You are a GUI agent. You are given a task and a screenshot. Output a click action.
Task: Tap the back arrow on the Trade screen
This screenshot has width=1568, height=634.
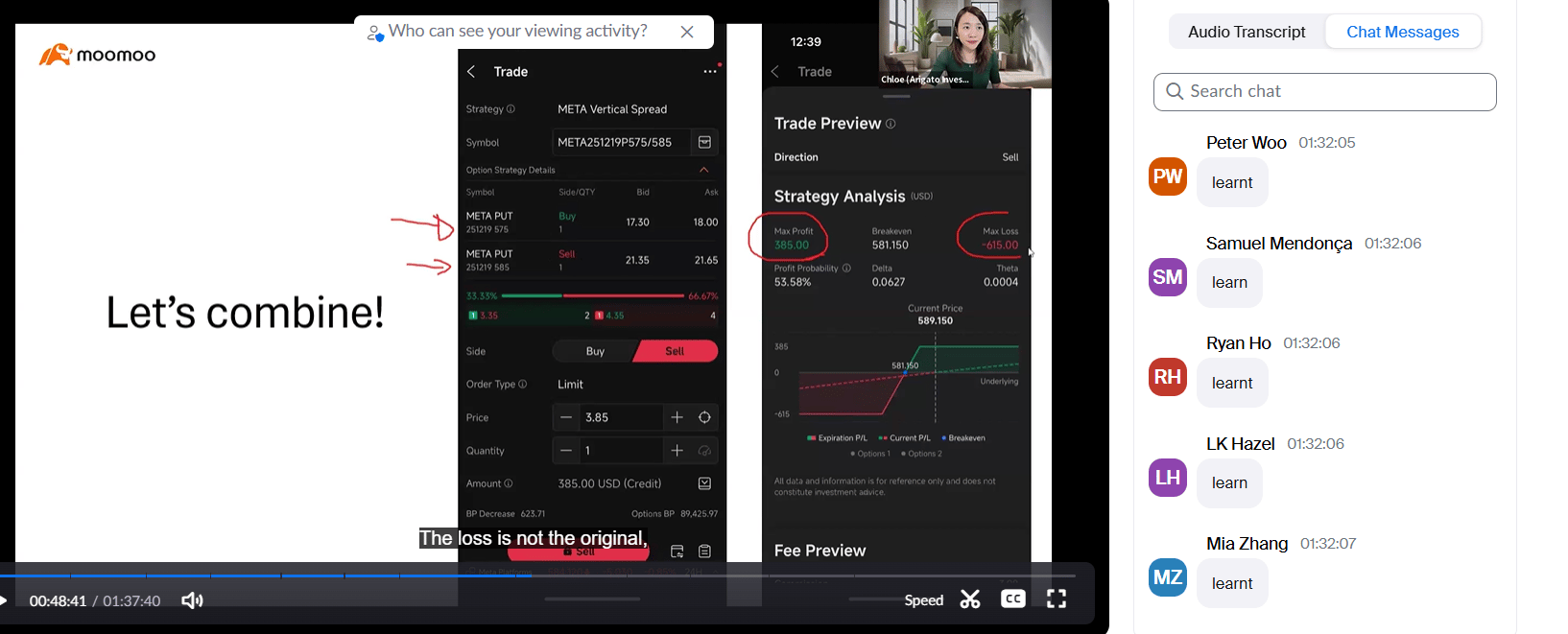coord(471,72)
